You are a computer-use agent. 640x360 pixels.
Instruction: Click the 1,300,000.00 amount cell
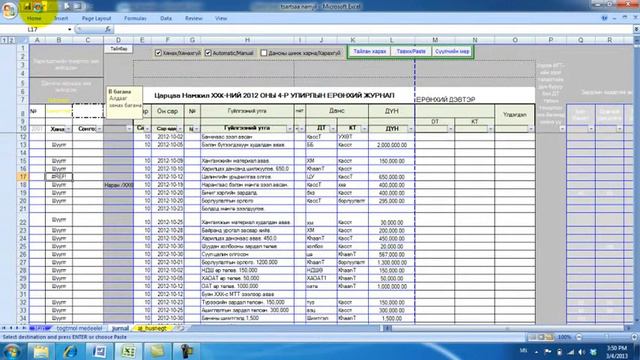point(391,262)
